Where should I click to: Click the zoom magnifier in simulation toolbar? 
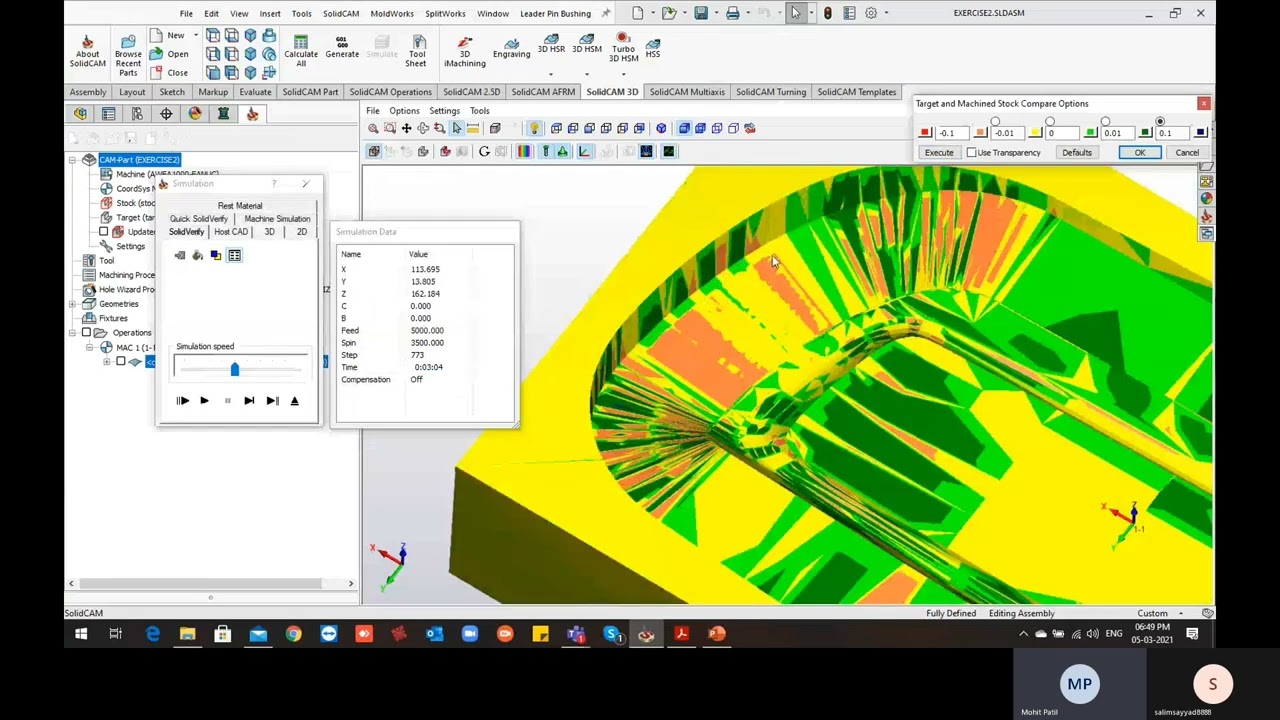(373, 128)
